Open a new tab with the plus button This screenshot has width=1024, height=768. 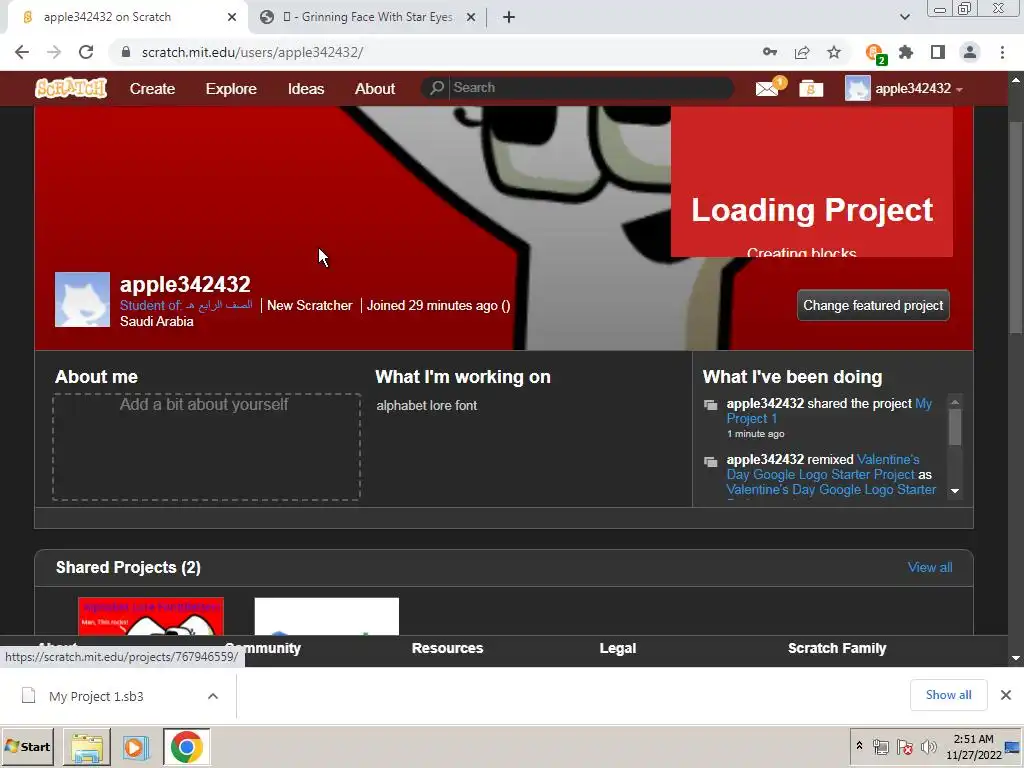pos(509,17)
